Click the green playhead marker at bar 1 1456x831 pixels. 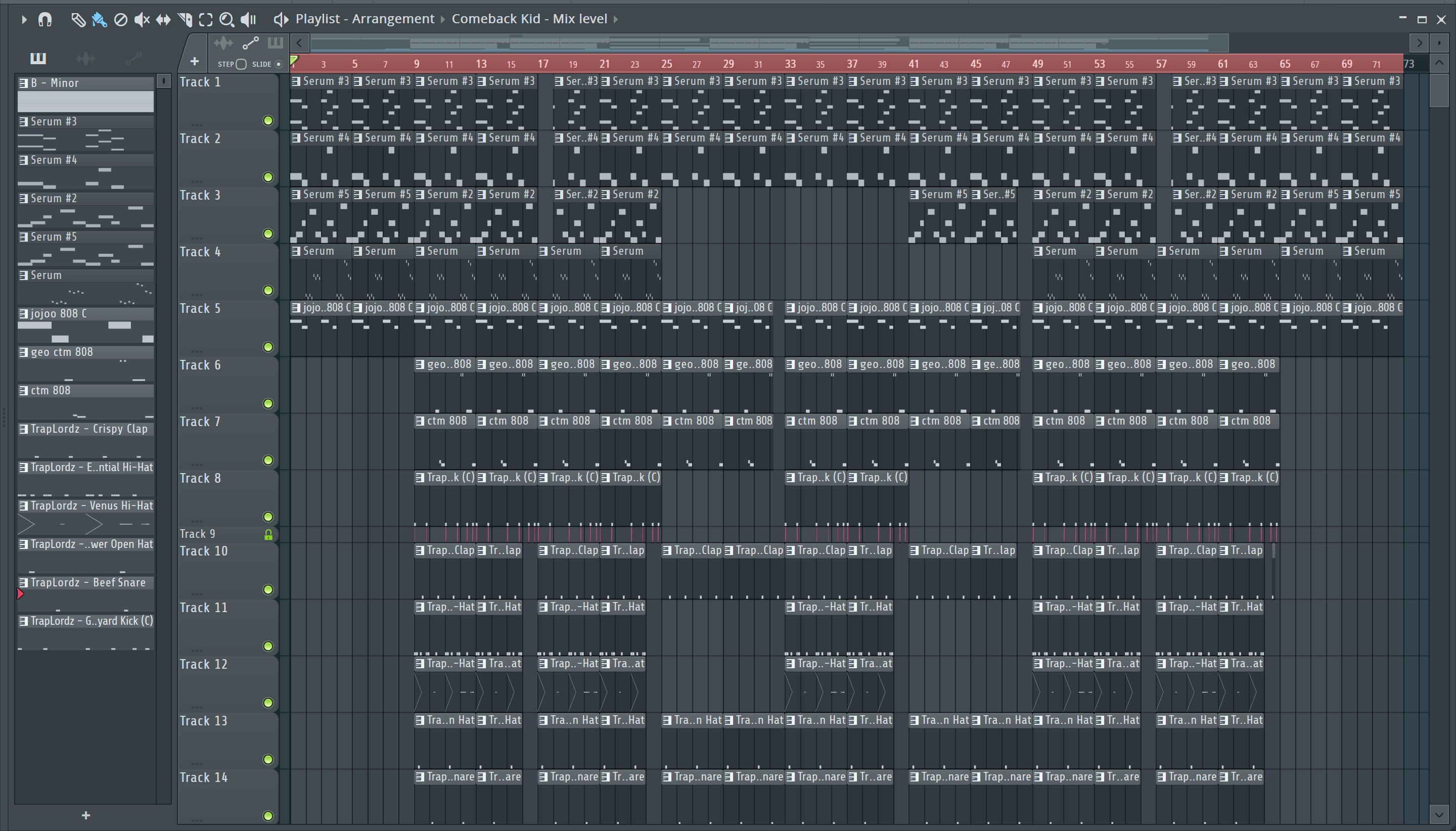point(294,60)
